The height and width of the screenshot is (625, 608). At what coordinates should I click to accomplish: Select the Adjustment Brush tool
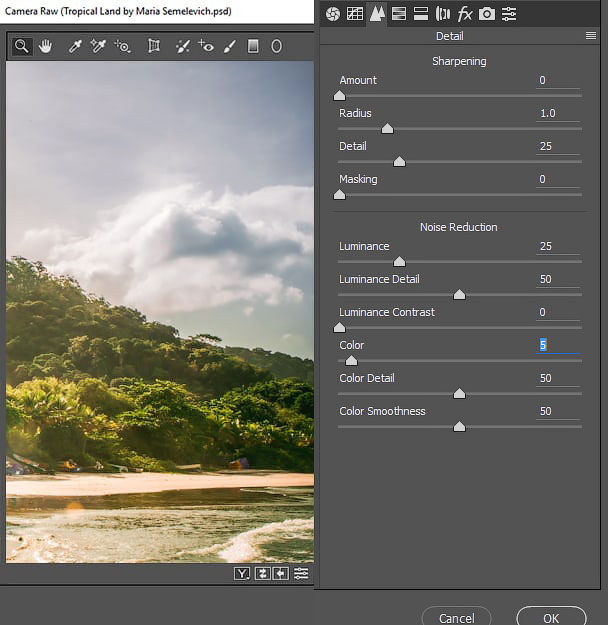[x=229, y=46]
